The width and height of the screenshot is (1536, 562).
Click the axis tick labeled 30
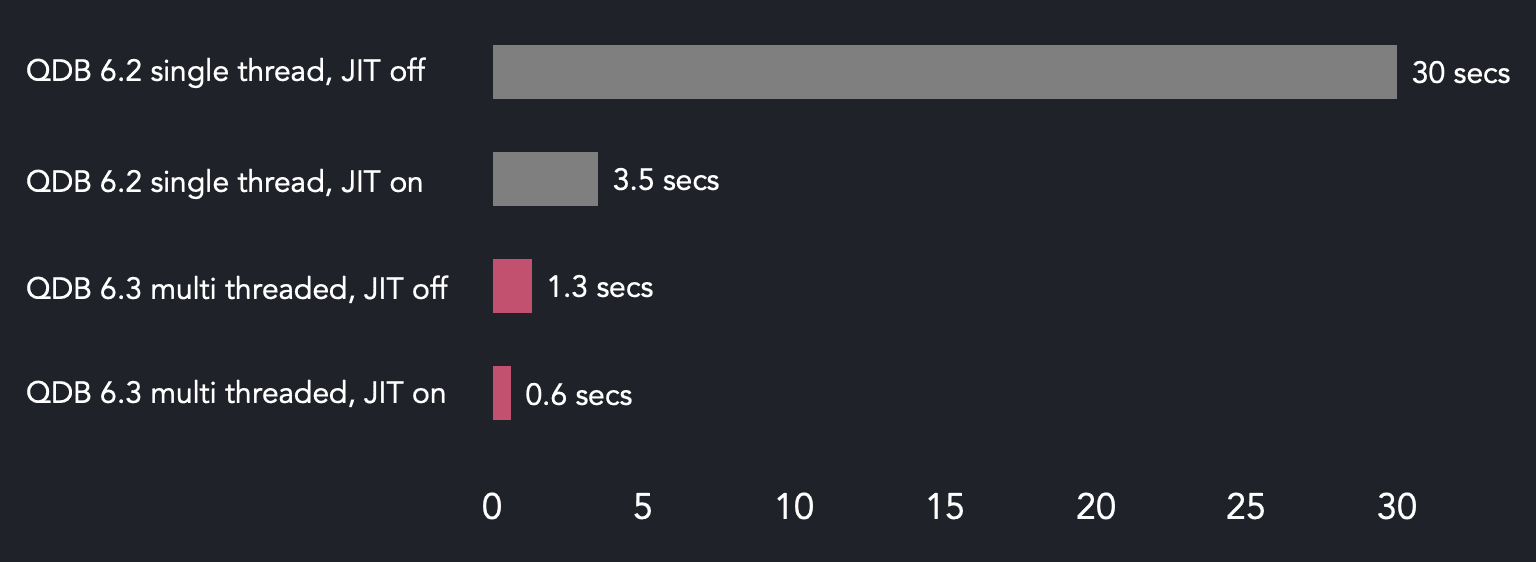(1397, 508)
